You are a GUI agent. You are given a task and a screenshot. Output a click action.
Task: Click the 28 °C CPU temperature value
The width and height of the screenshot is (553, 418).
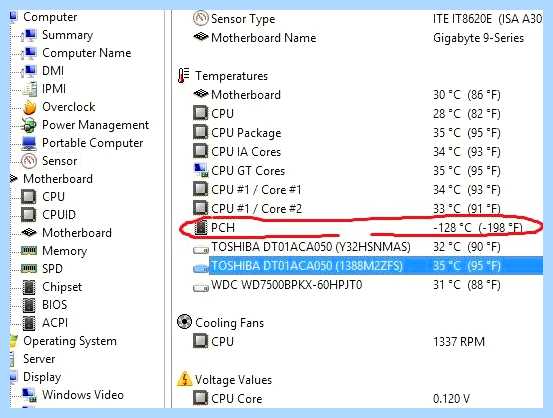coord(467,114)
